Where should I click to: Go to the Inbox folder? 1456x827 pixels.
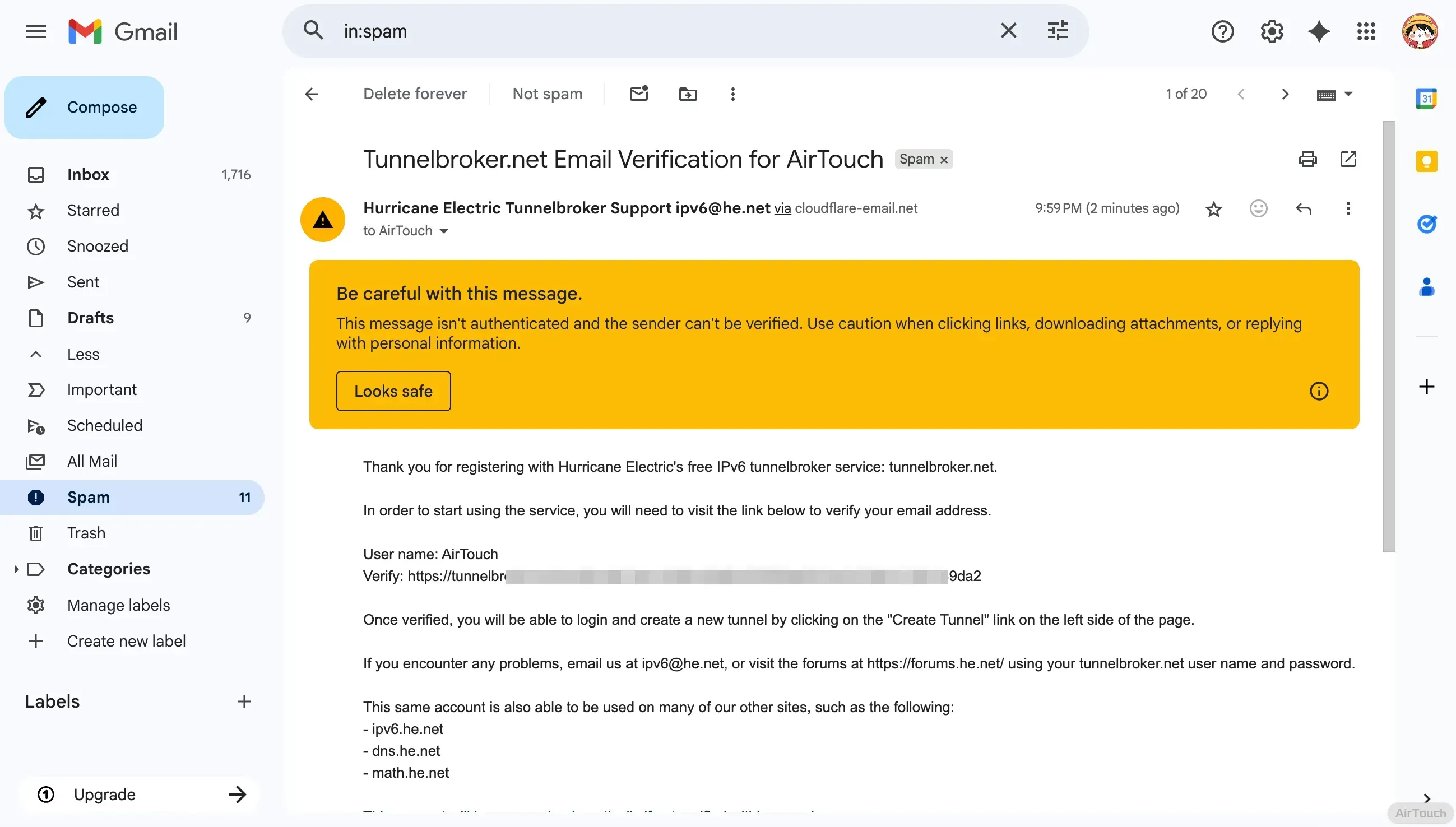point(88,174)
